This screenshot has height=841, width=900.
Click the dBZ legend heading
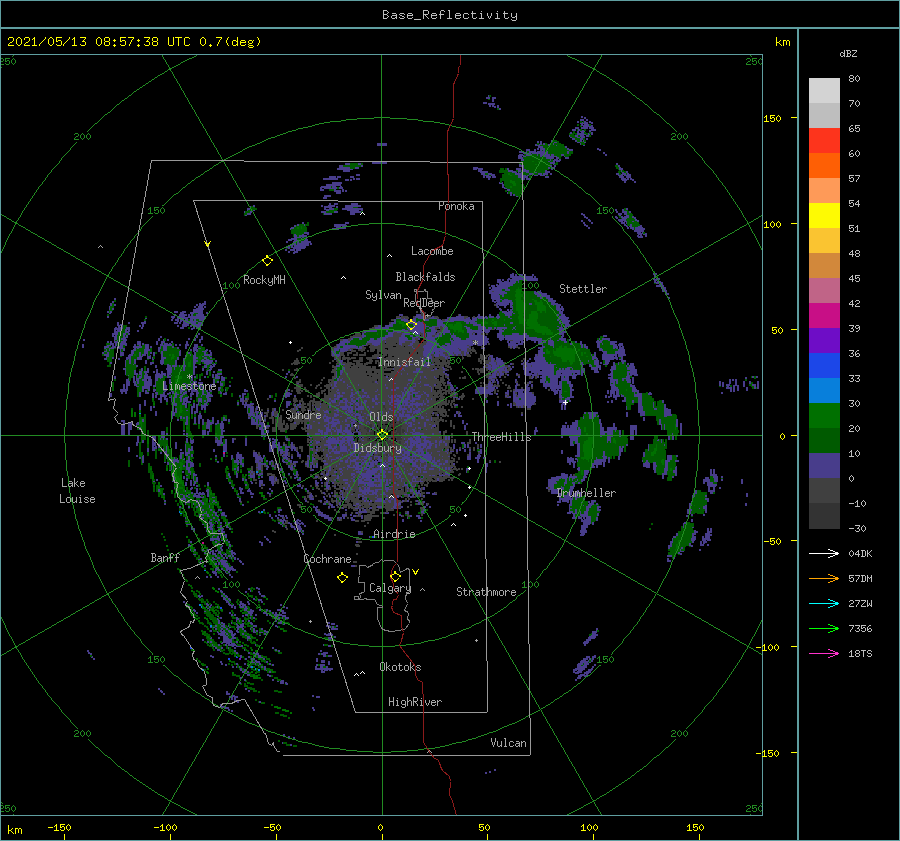click(x=848, y=53)
